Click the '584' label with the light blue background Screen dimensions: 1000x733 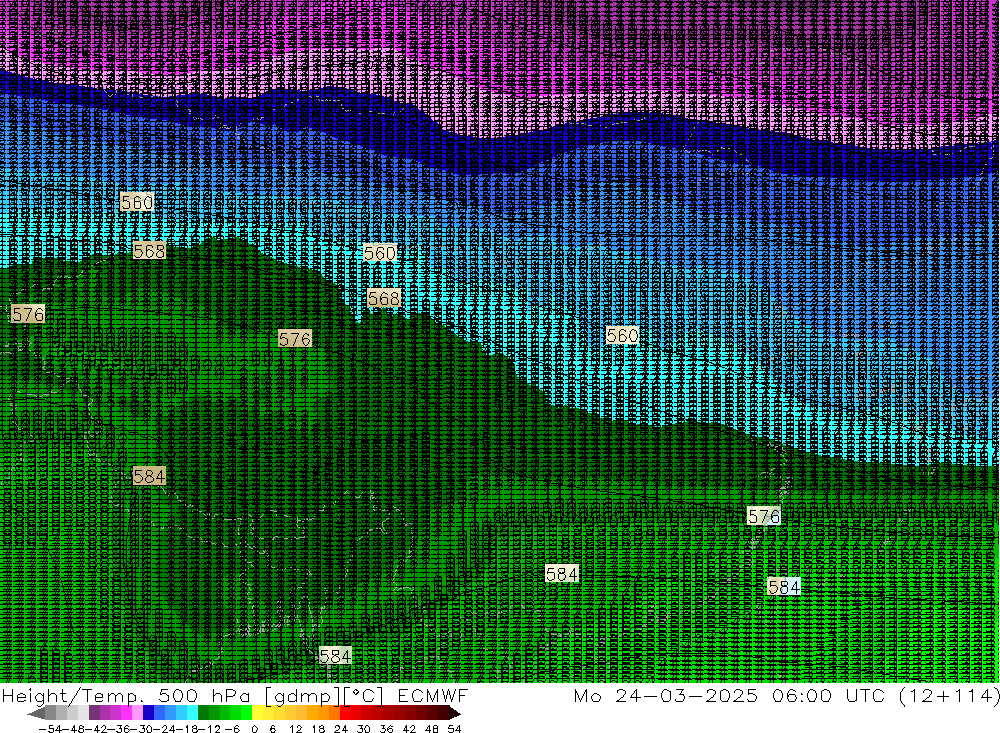pos(784,586)
